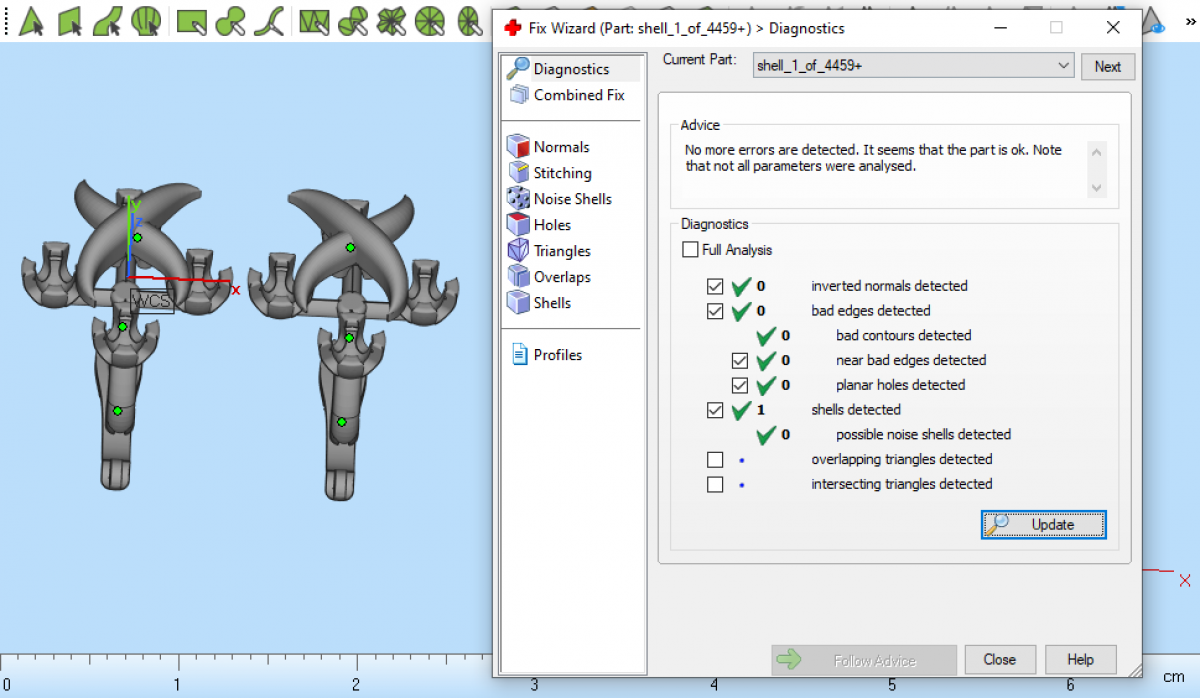This screenshot has height=698, width=1200.
Task: Open Help for the Fix Wizard
Action: 1080,660
